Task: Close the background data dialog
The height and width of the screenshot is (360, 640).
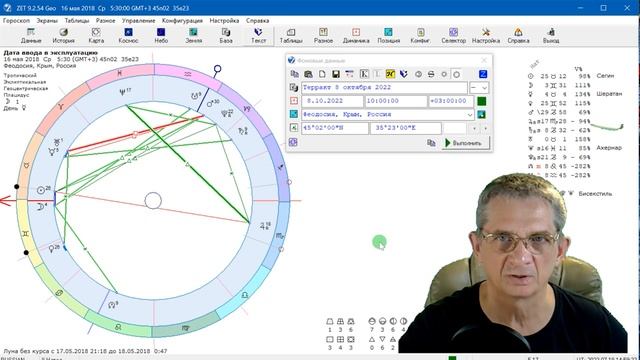Action: coord(484,60)
